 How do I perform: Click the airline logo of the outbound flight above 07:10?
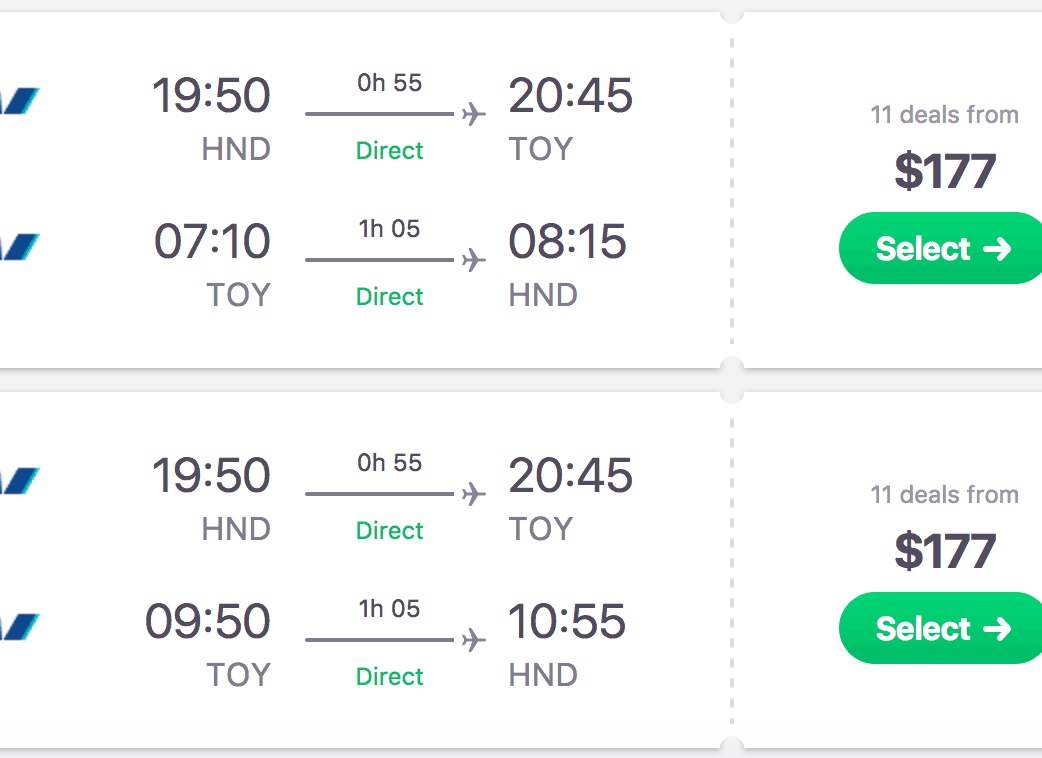coord(20,100)
